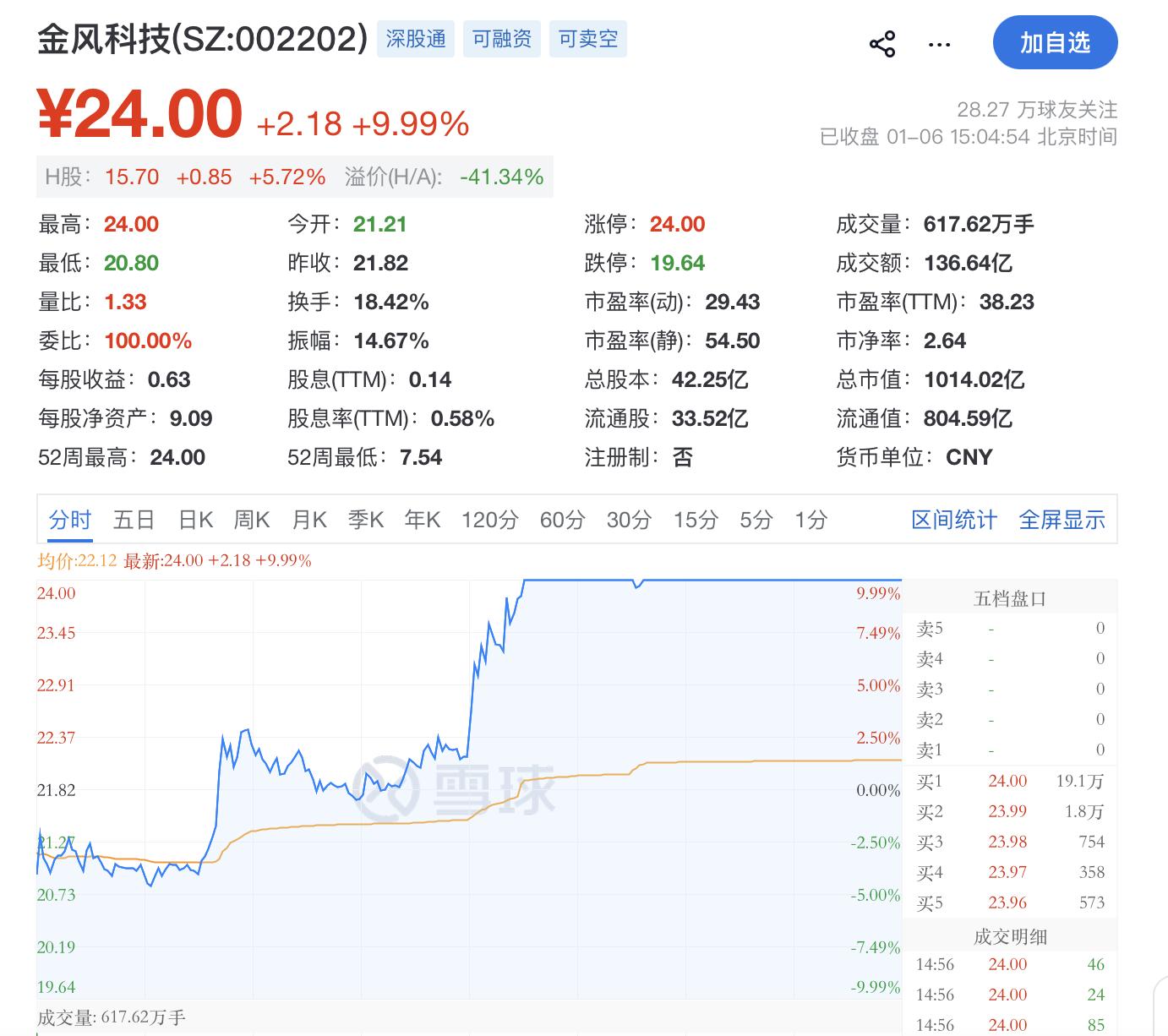
Task: Click the 跌停 value 19.64
Action: (x=677, y=263)
